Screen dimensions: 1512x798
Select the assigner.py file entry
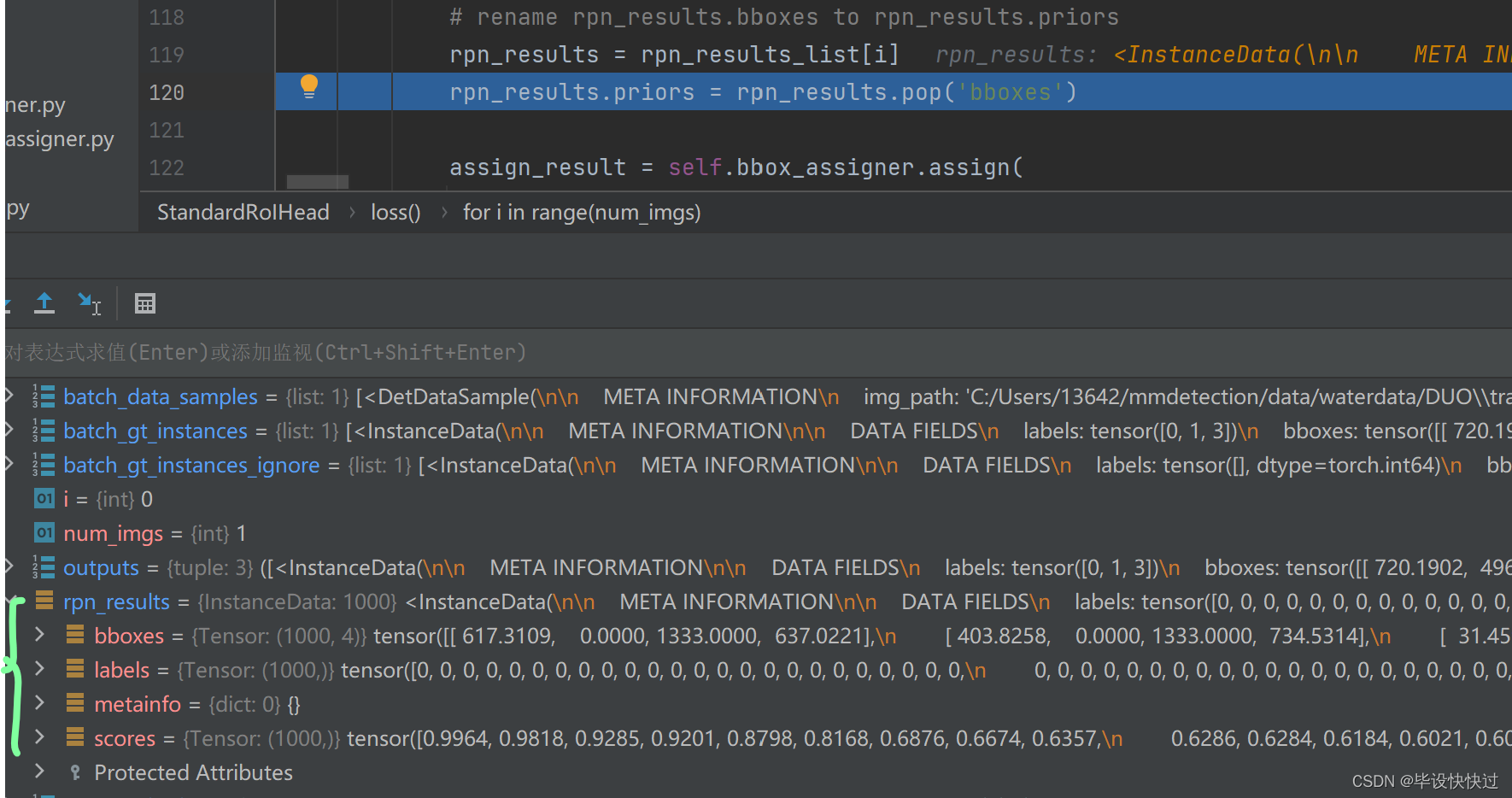pos(59,138)
